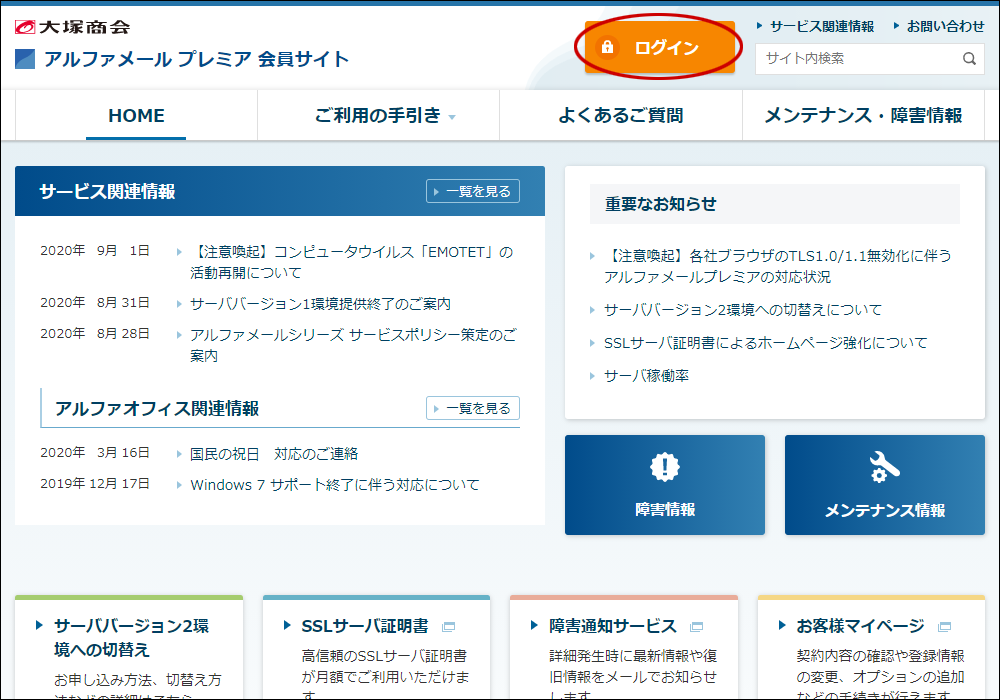The height and width of the screenshot is (700, 1000).
Task: Click arrow icon before 国民の祝日 news item
Action: click(179, 454)
